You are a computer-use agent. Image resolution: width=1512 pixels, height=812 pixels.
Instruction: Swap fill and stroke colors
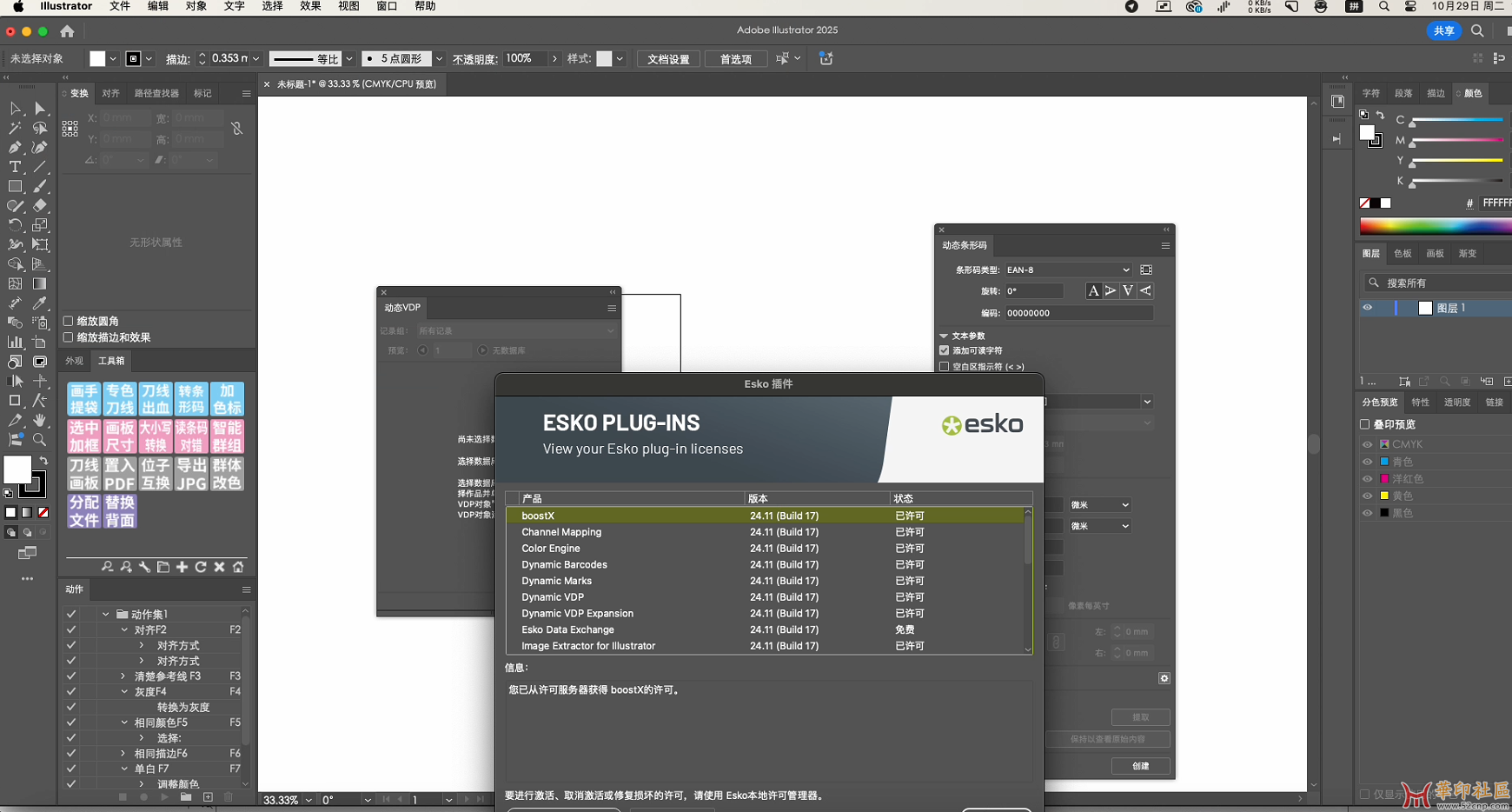[43, 461]
